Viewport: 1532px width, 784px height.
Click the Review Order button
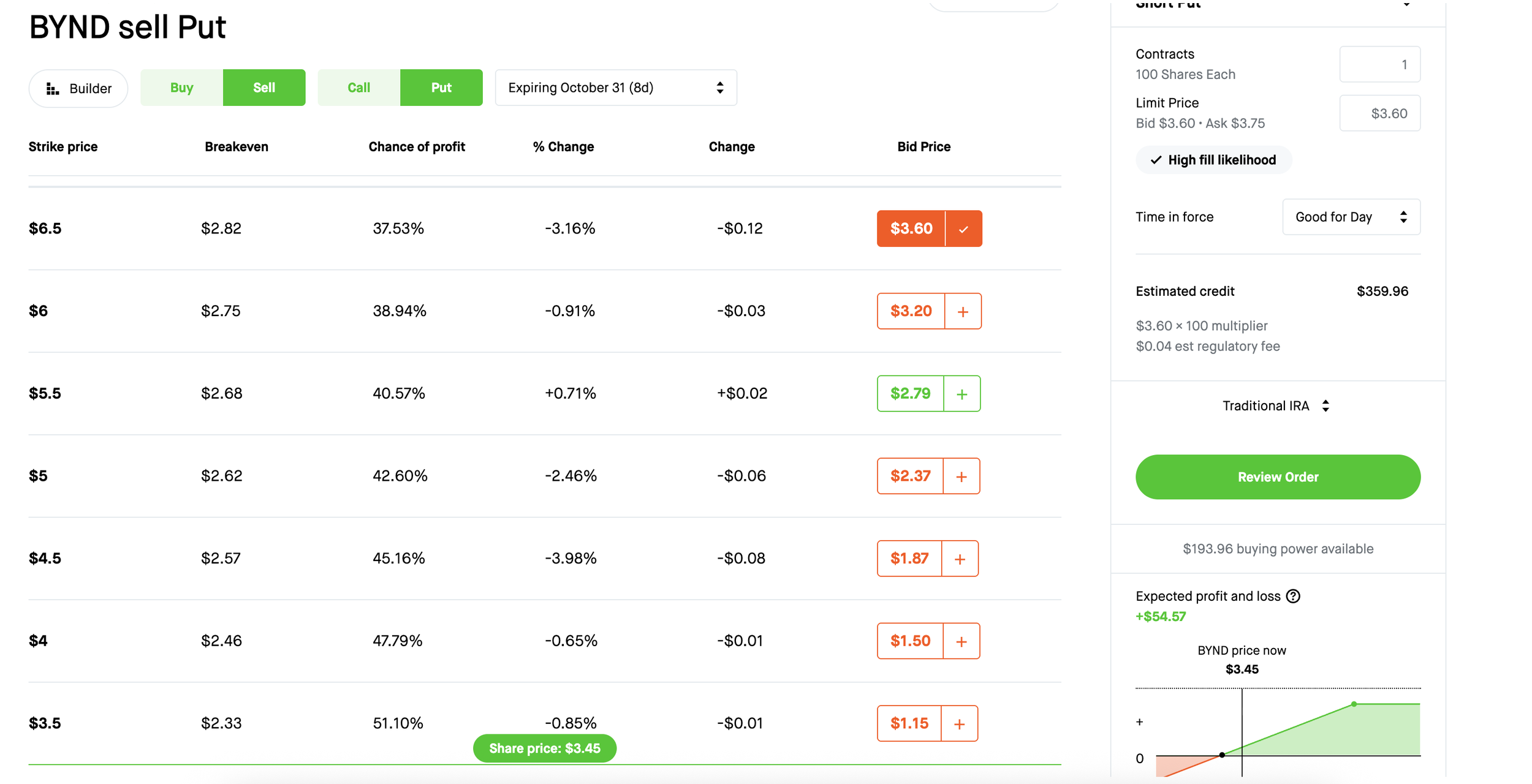(x=1278, y=477)
